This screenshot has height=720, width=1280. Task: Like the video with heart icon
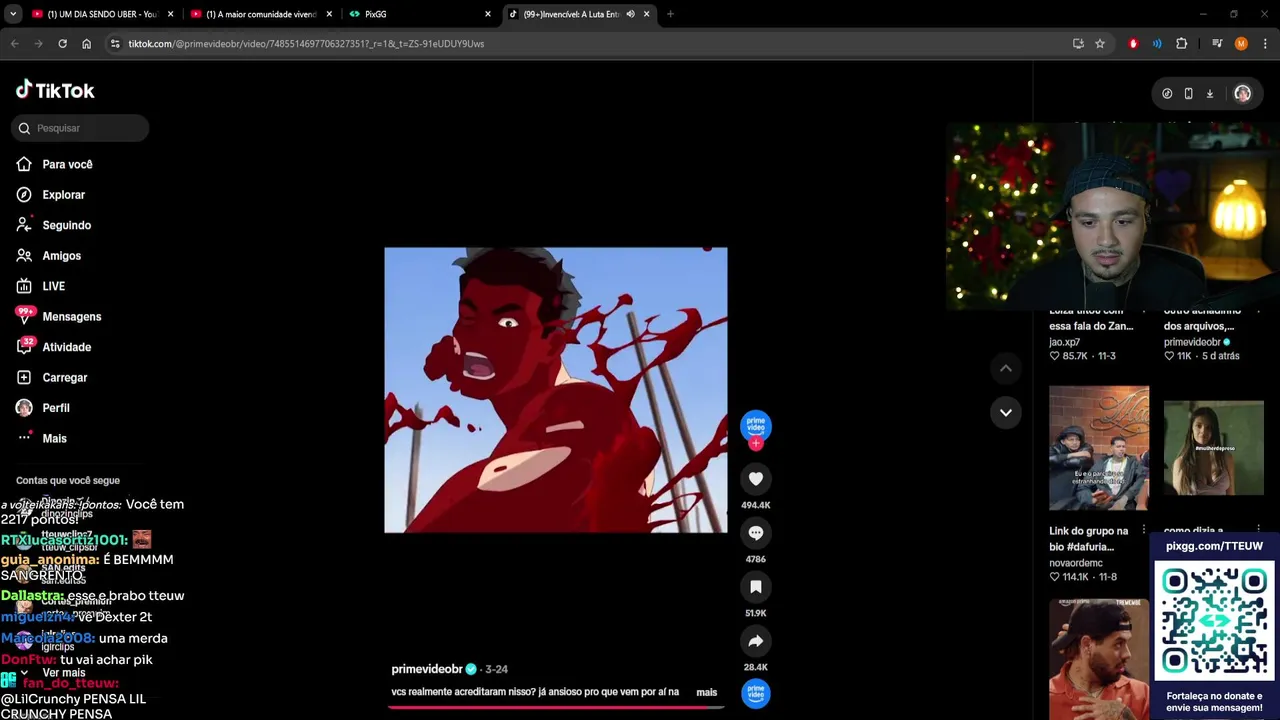(x=756, y=479)
